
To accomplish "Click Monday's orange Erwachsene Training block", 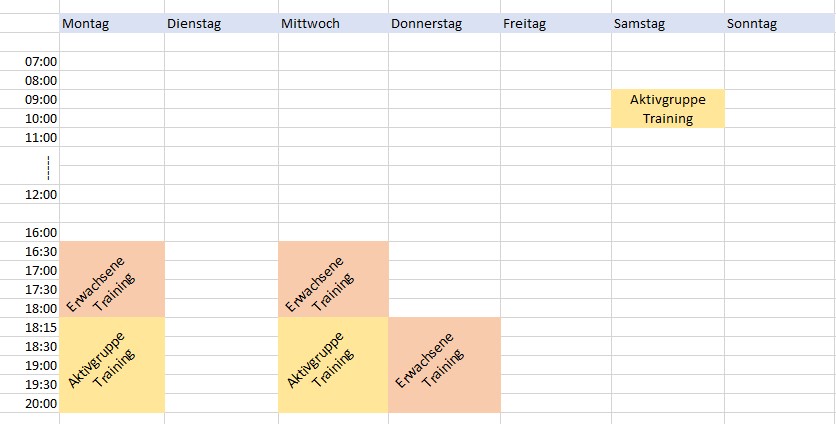I will coord(112,279).
